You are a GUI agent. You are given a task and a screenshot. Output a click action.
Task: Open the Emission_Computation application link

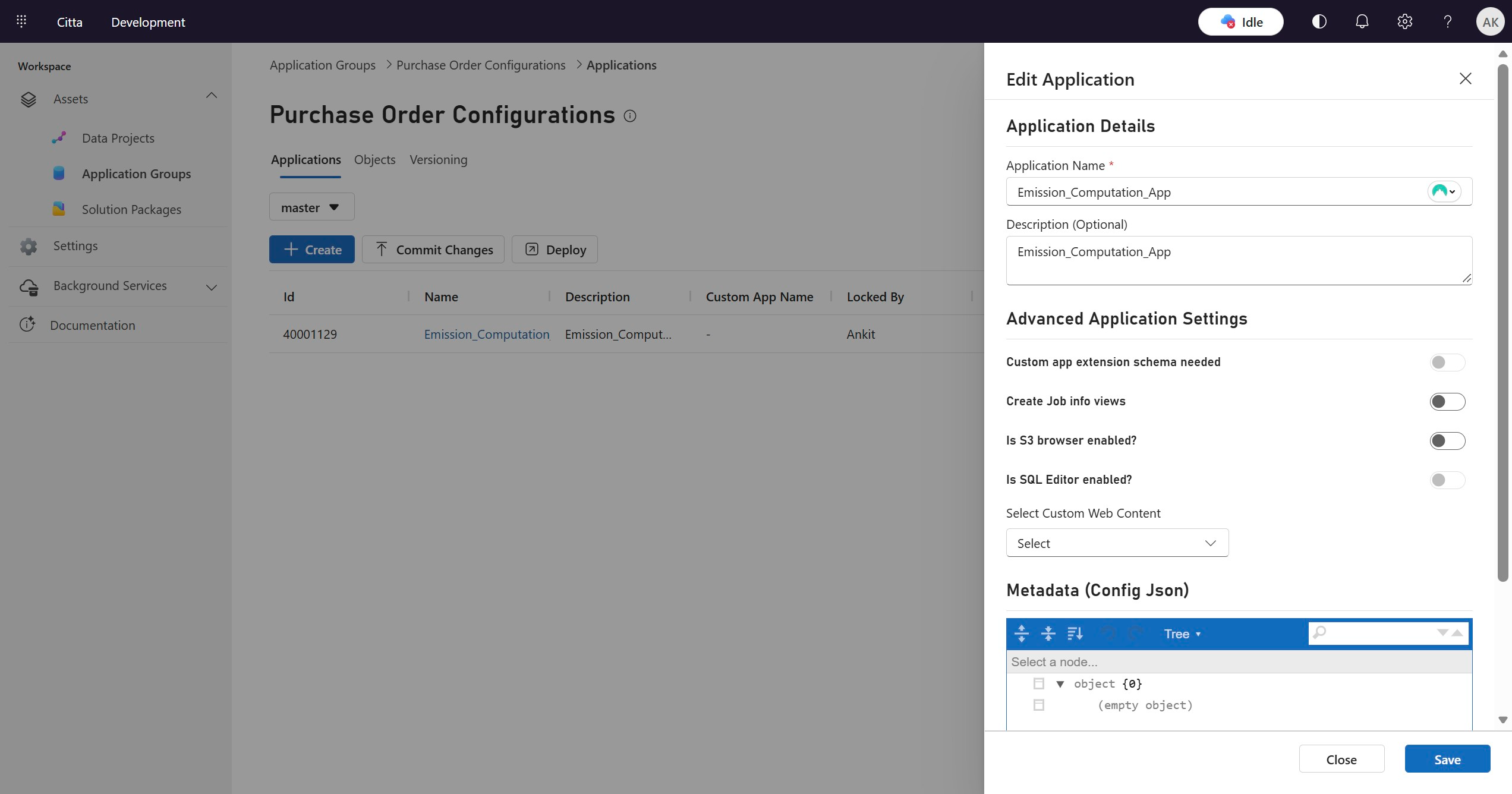click(486, 335)
